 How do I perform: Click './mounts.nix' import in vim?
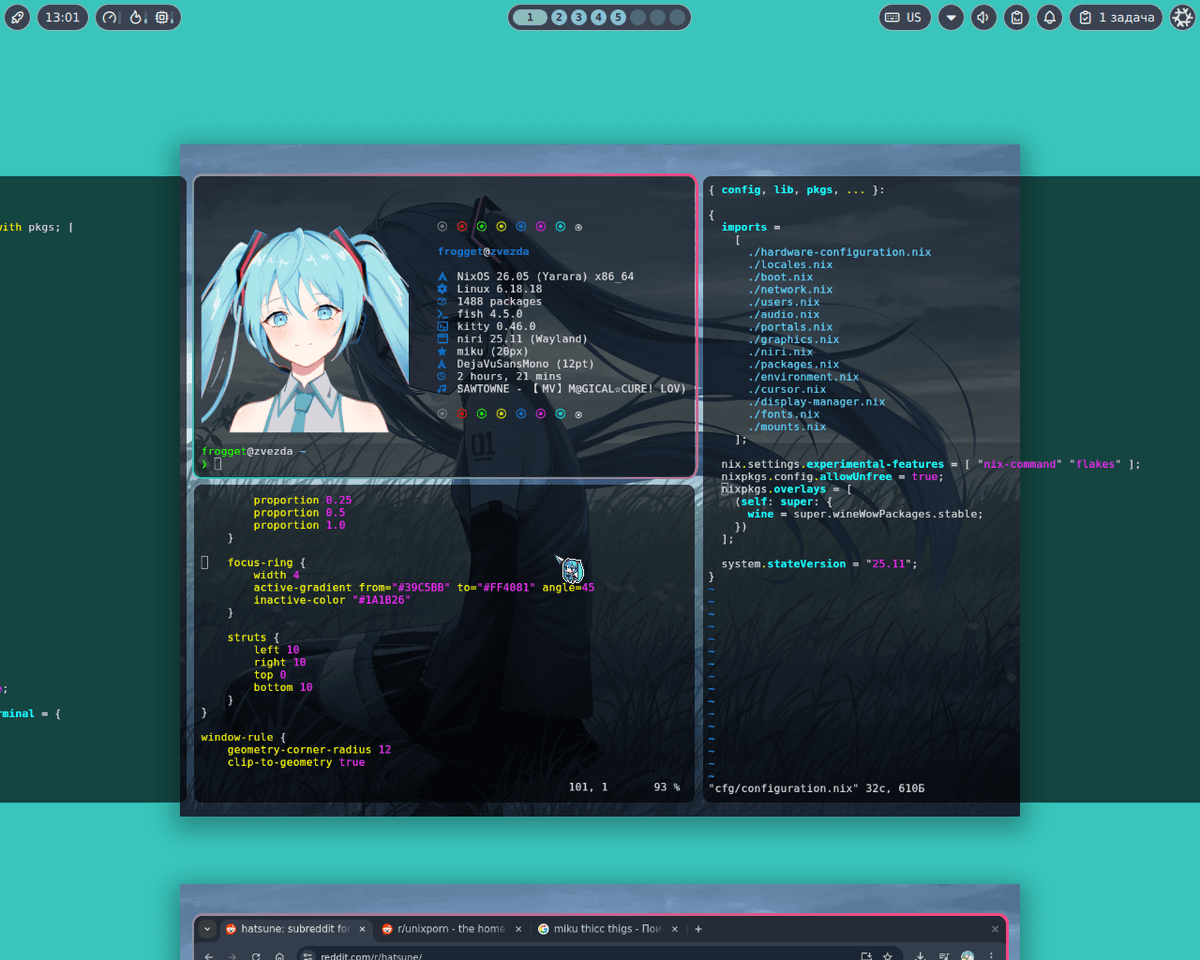tap(787, 427)
